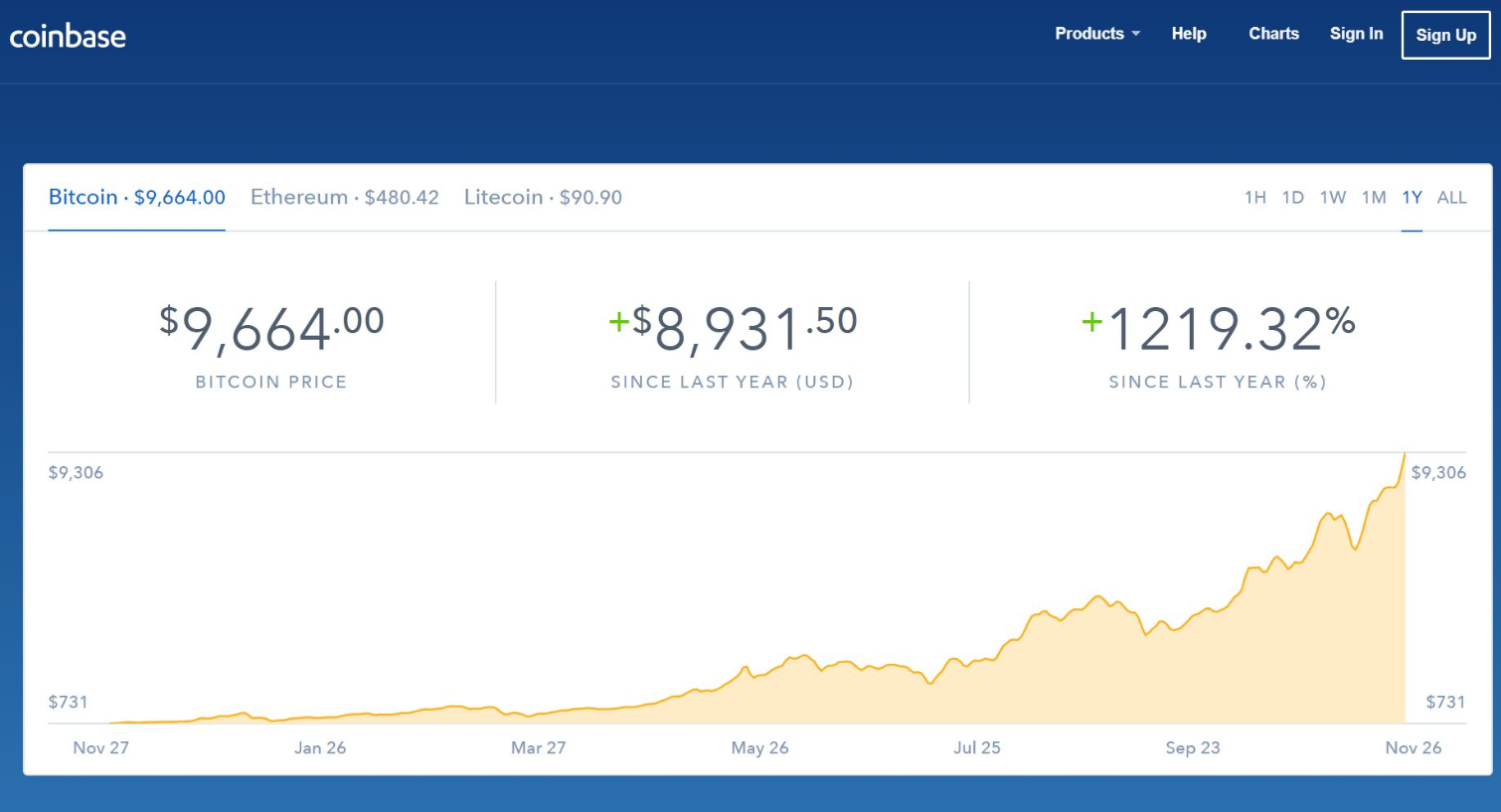The image size is (1501, 812).
Task: Click the SINCE LAST YEAR (%) caption
Action: click(1218, 382)
